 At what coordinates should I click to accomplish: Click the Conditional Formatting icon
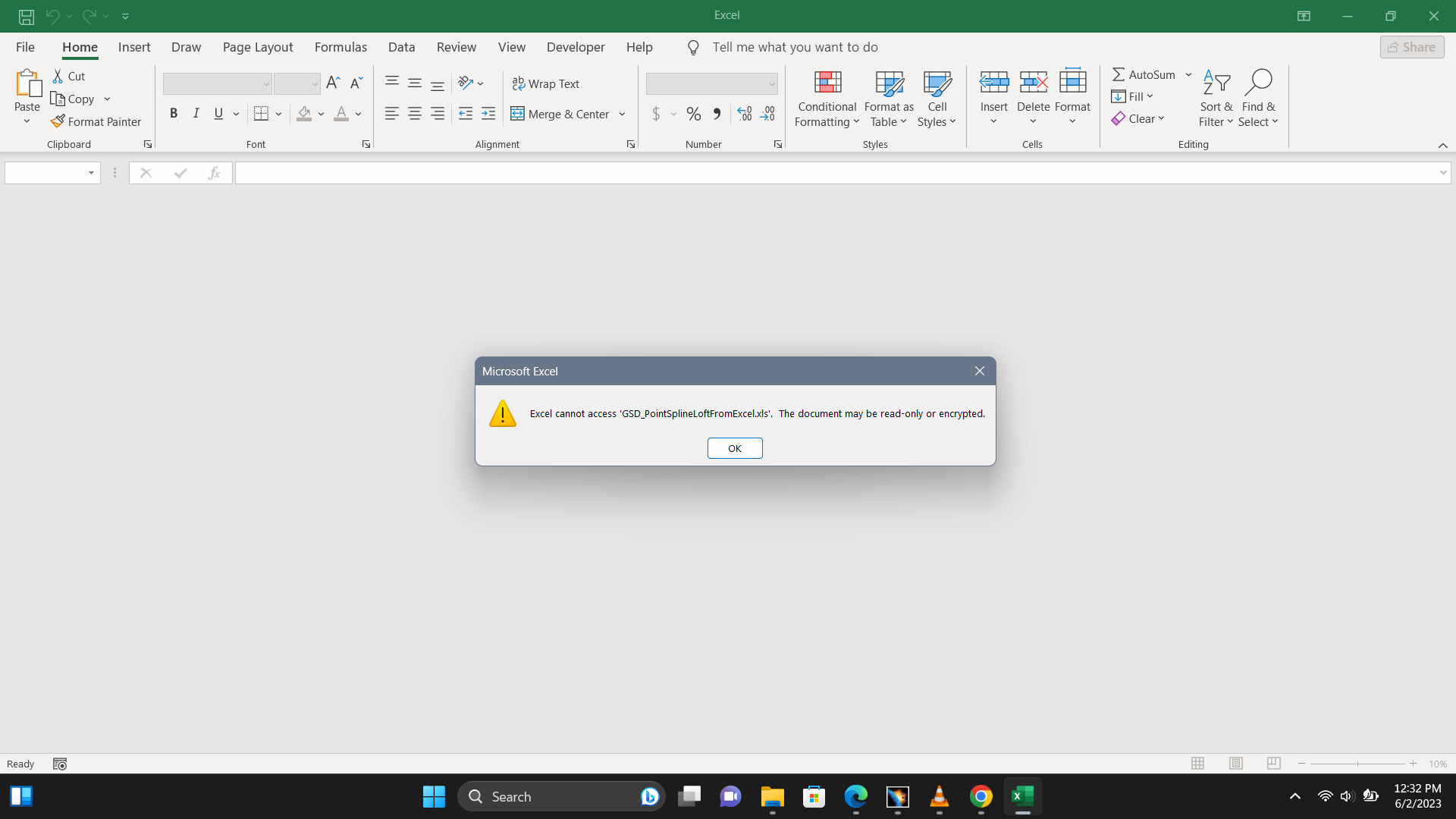(827, 83)
